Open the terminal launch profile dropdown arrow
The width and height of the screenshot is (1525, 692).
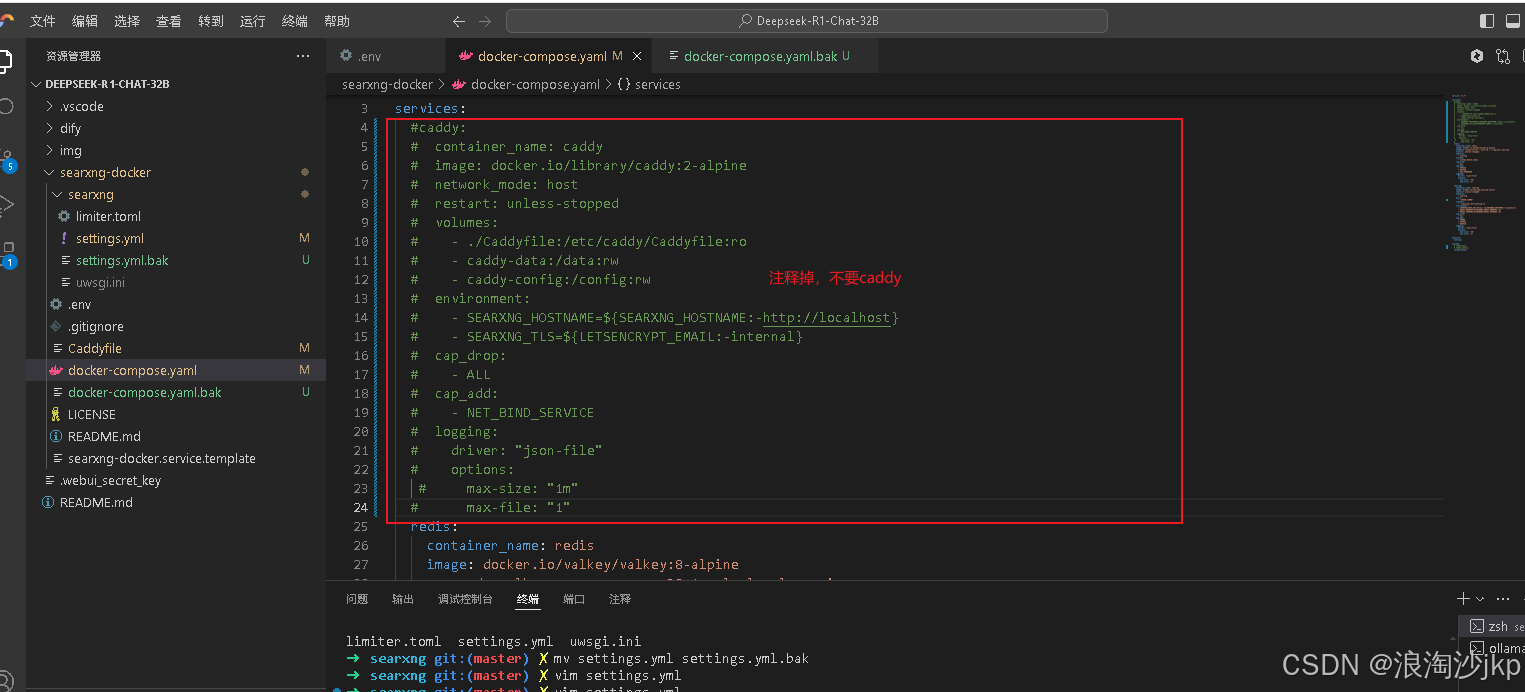1481,599
